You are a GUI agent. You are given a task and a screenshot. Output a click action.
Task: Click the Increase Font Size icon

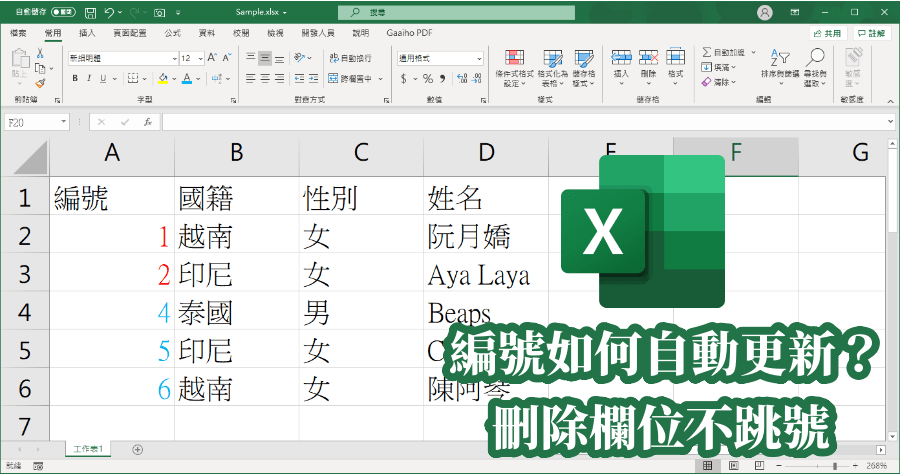pyautogui.click(x=212, y=58)
